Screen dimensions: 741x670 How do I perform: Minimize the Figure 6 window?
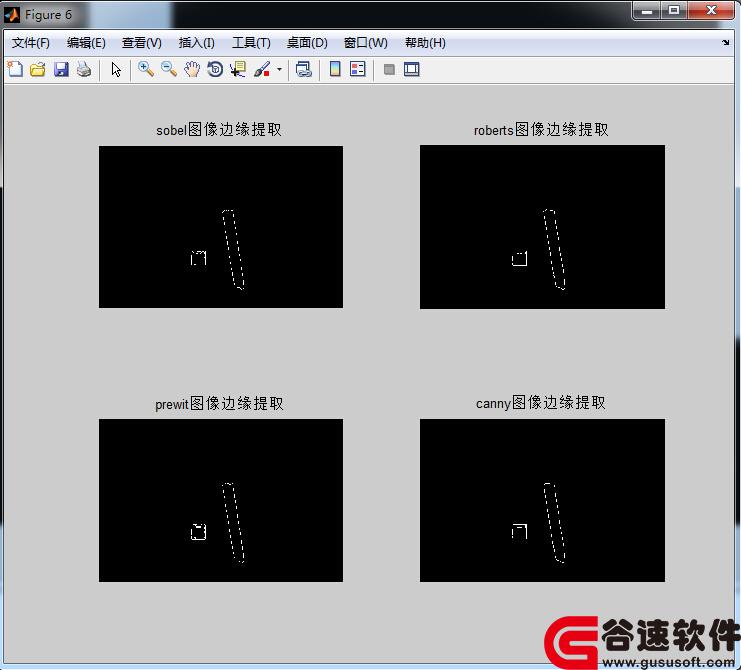pos(647,11)
